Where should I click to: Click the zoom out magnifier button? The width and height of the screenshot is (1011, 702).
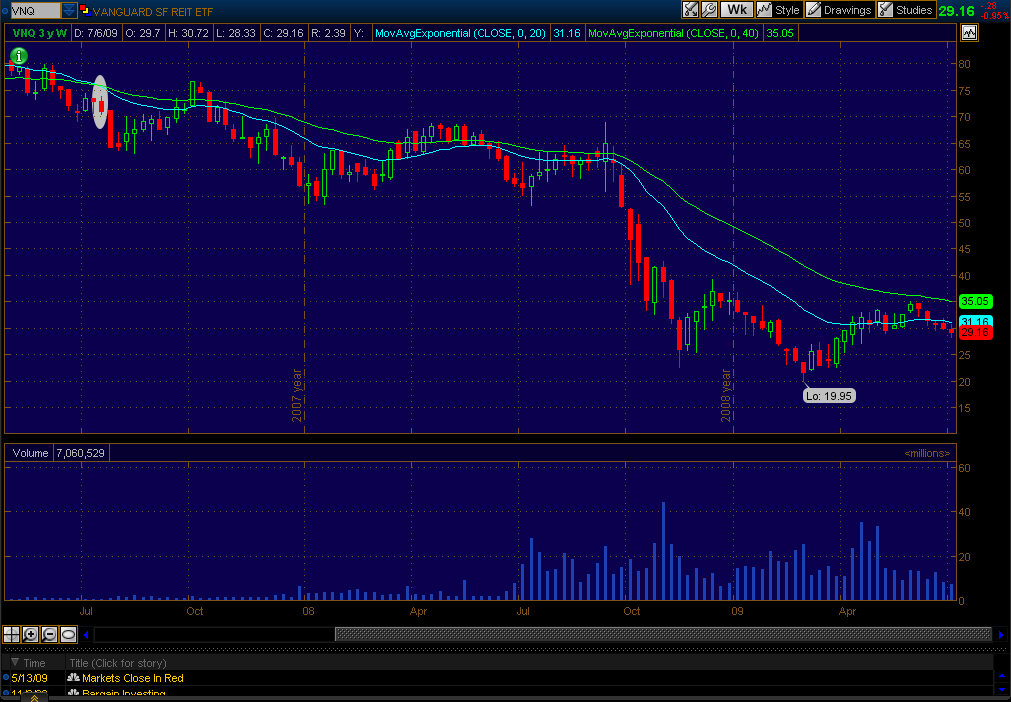50,634
